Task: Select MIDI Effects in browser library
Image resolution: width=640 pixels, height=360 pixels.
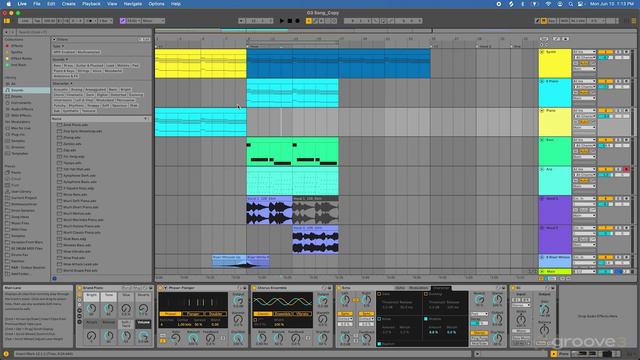Action: [21, 116]
